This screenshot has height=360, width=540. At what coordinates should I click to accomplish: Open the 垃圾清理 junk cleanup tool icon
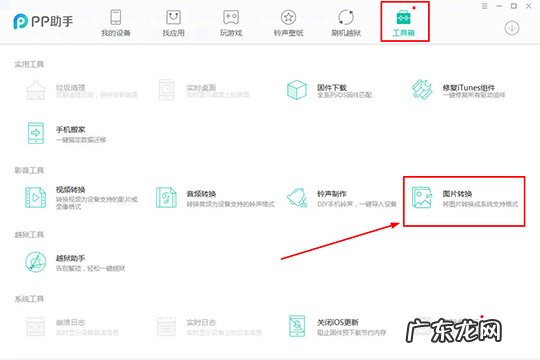click(x=35, y=90)
